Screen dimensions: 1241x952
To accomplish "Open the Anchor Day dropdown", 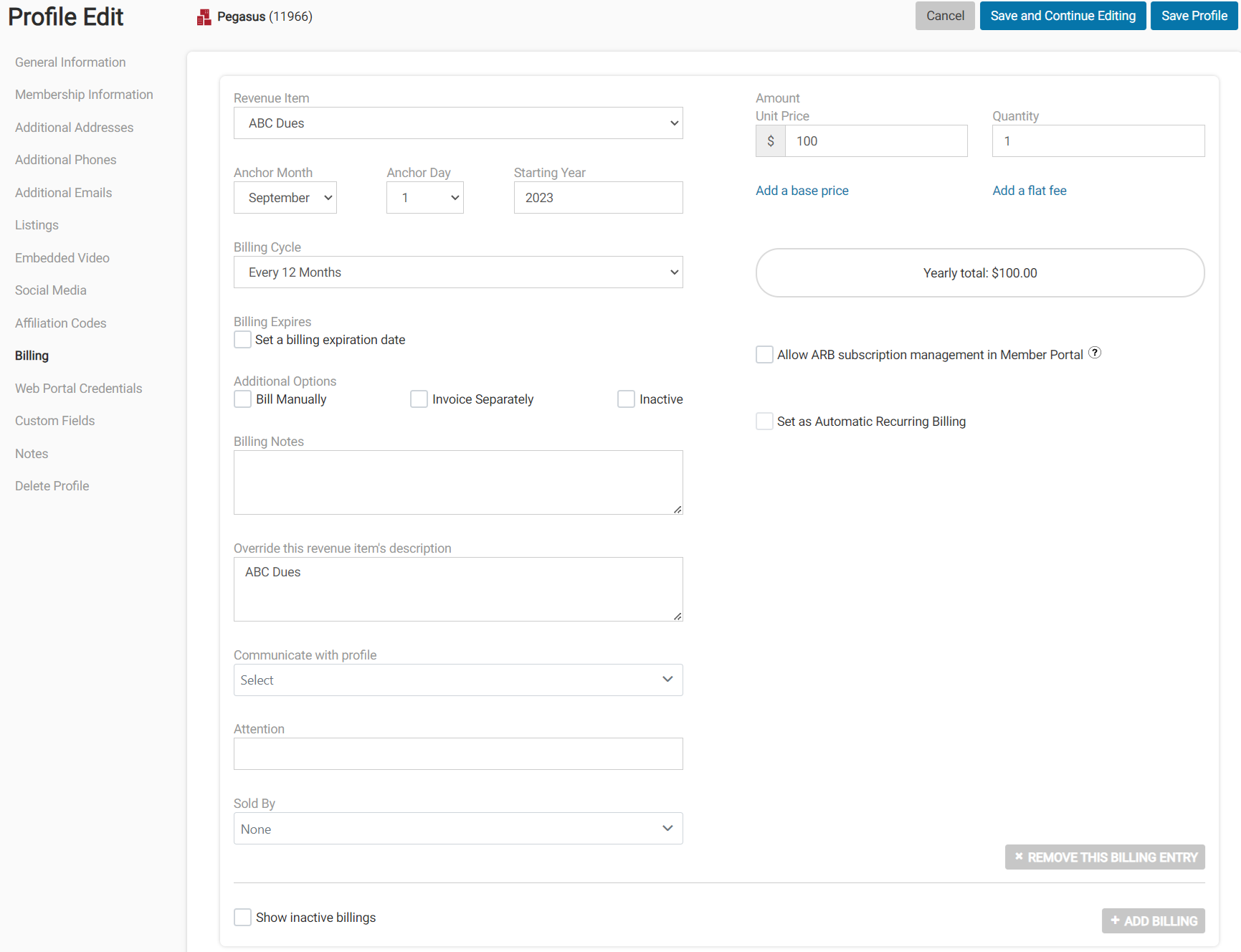I will point(424,197).
